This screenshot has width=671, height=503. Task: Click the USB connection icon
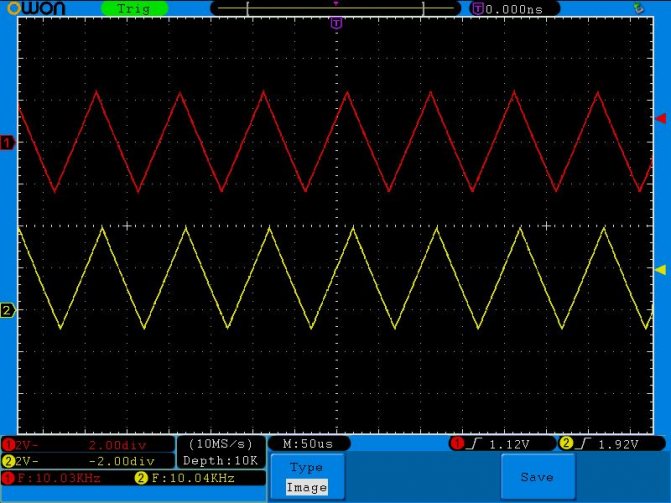click(x=638, y=8)
